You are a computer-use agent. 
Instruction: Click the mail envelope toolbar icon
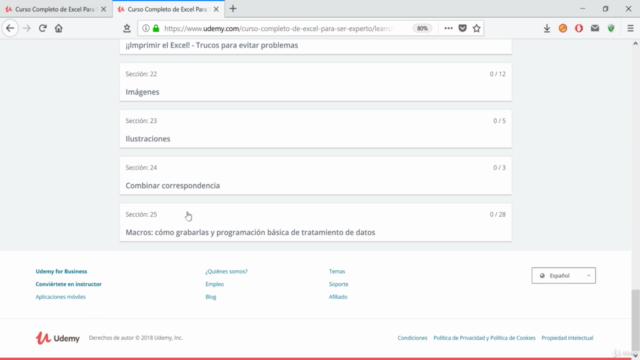pyautogui.click(x=595, y=28)
